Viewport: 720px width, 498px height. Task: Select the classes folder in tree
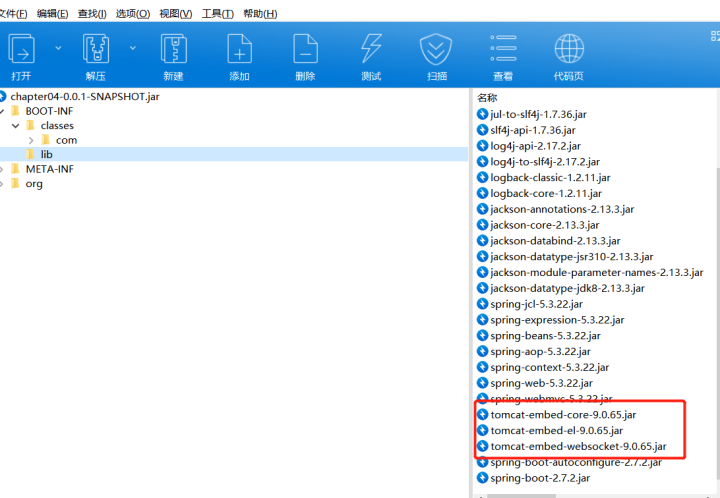click(56, 125)
